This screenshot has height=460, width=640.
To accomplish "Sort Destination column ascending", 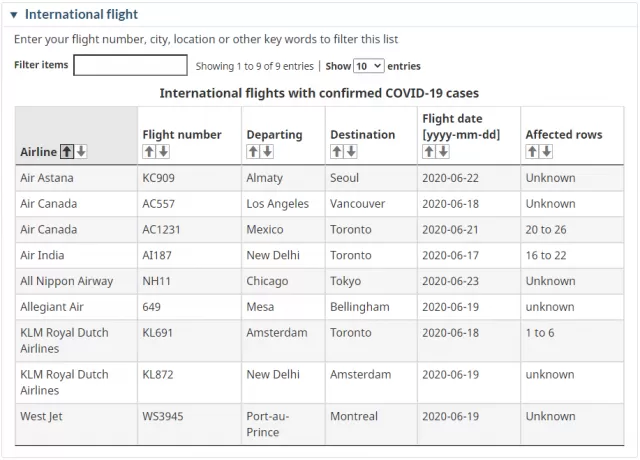I will click(x=337, y=151).
